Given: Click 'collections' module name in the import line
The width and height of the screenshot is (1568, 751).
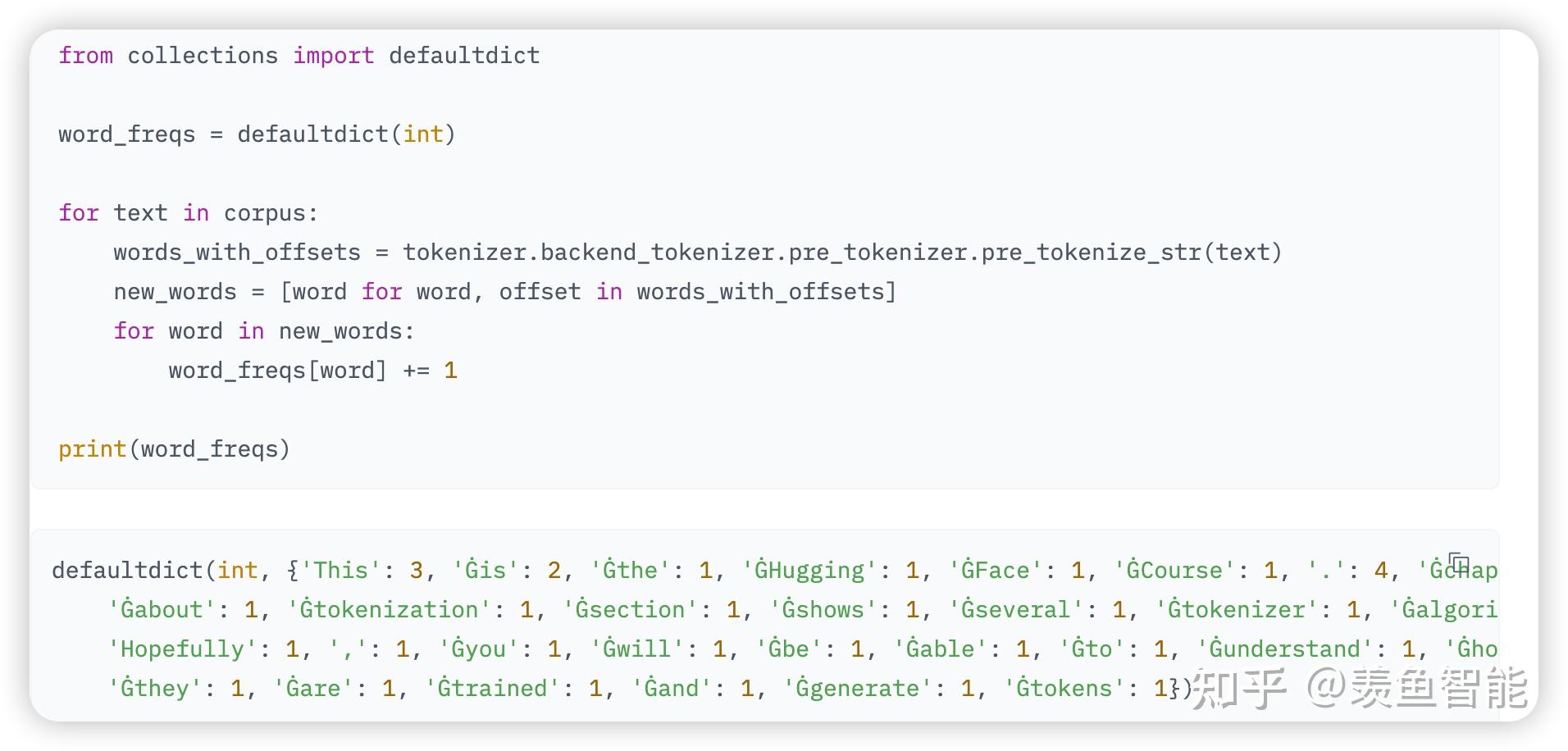Looking at the screenshot, I should click(203, 56).
